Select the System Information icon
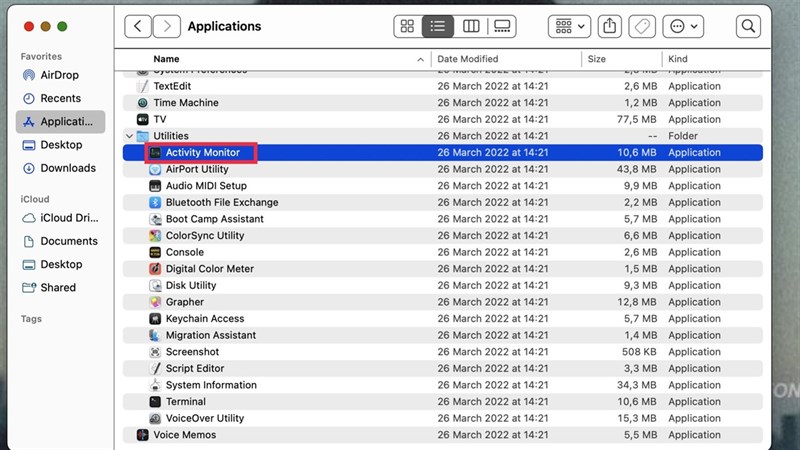800x450 pixels. [x=155, y=385]
